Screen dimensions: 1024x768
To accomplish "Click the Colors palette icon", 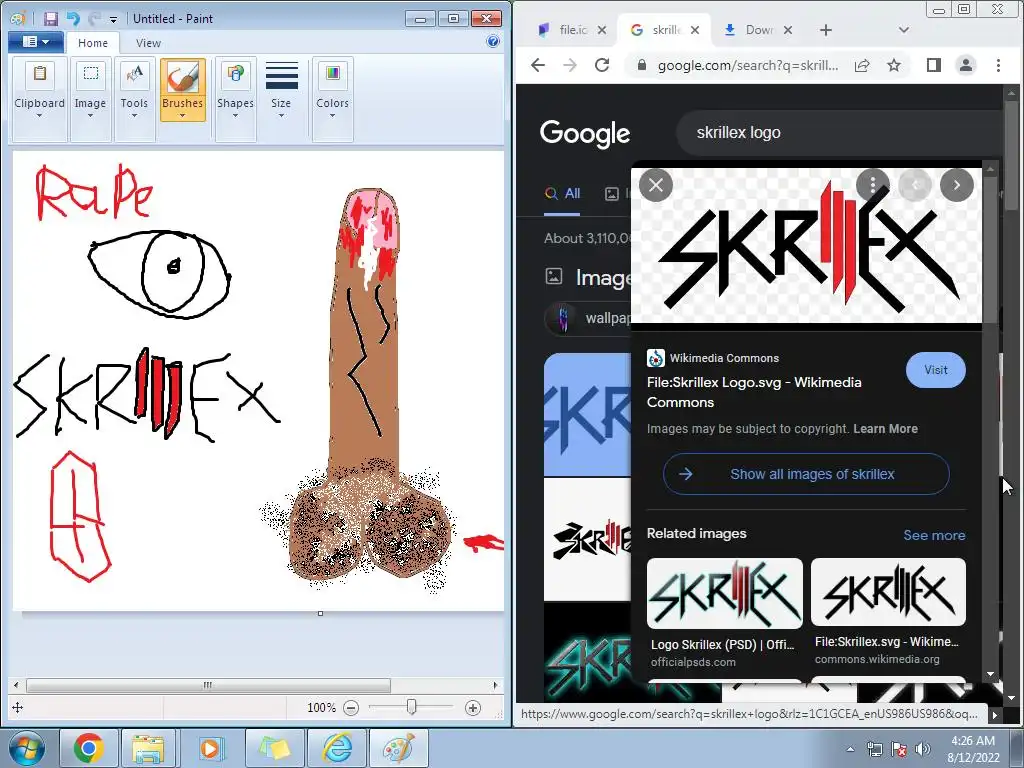I will [332, 73].
